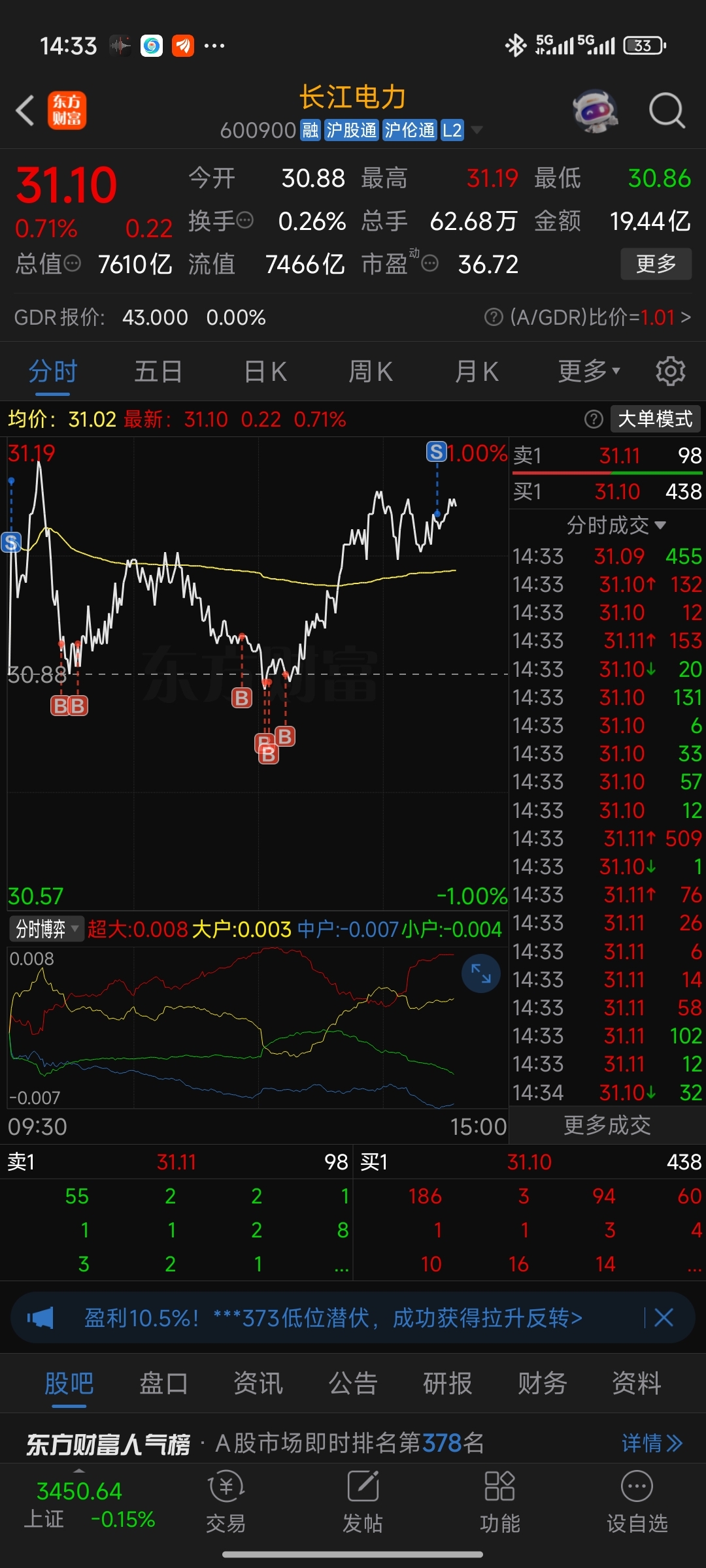
Task: Switch to 分时 chart tab
Action: point(53,371)
